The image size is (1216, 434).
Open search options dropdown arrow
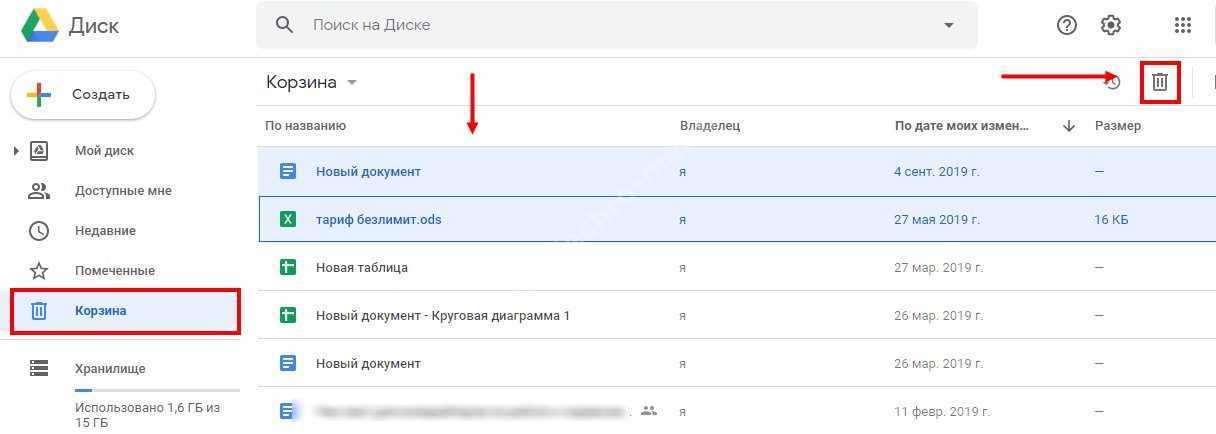949,25
